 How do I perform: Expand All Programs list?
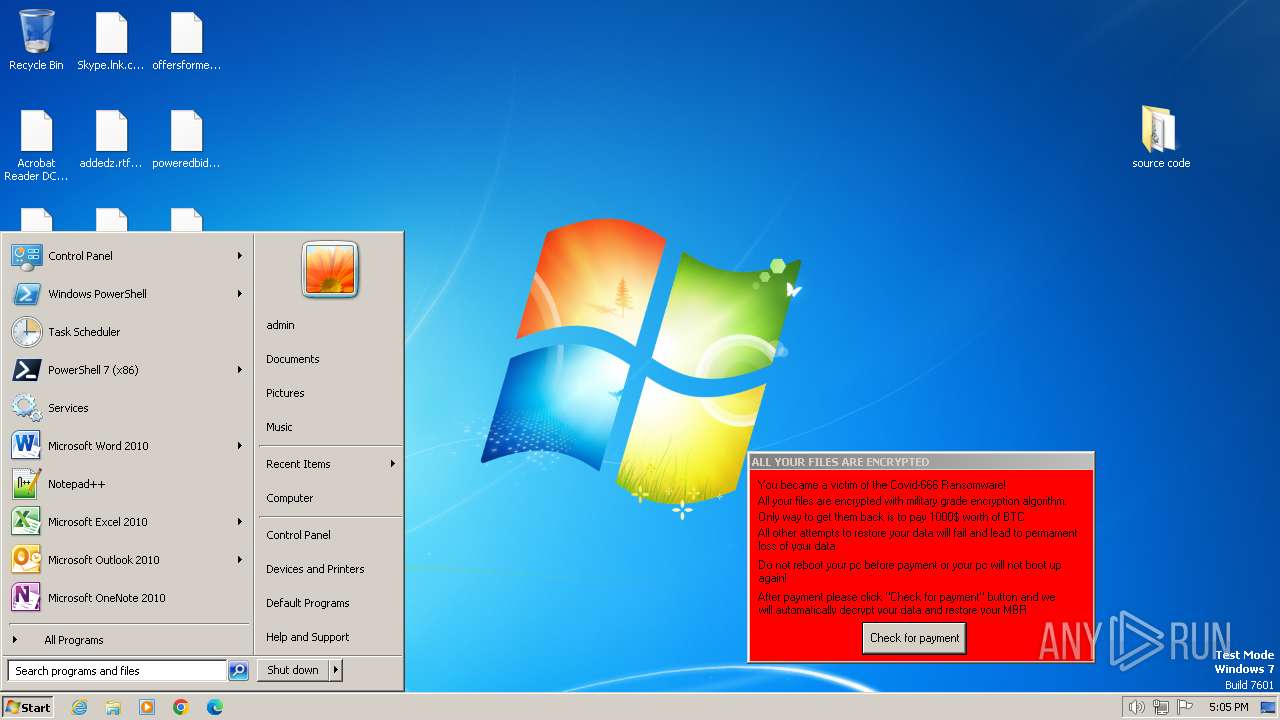pos(128,640)
